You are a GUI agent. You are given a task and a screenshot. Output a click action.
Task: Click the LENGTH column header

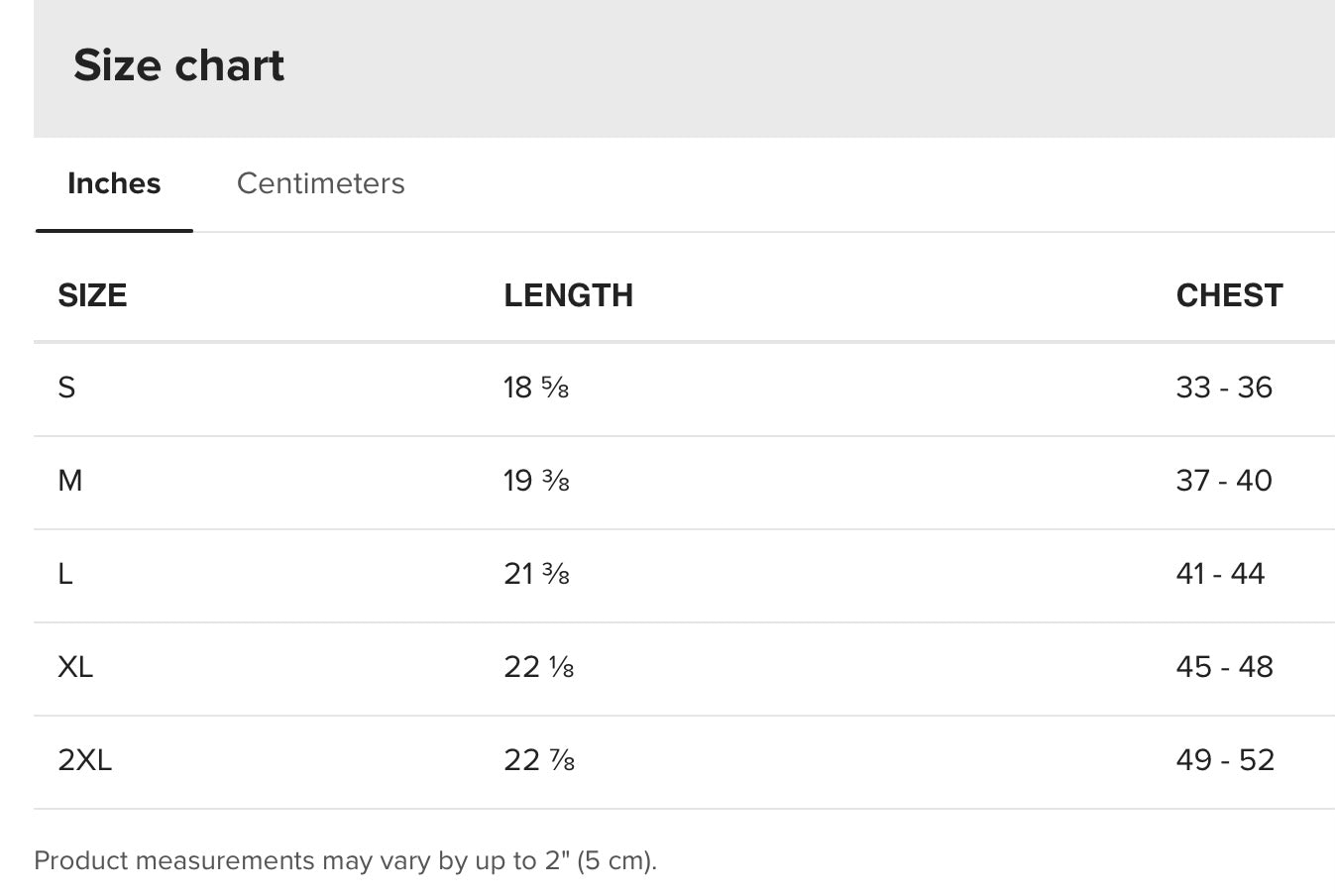568,295
